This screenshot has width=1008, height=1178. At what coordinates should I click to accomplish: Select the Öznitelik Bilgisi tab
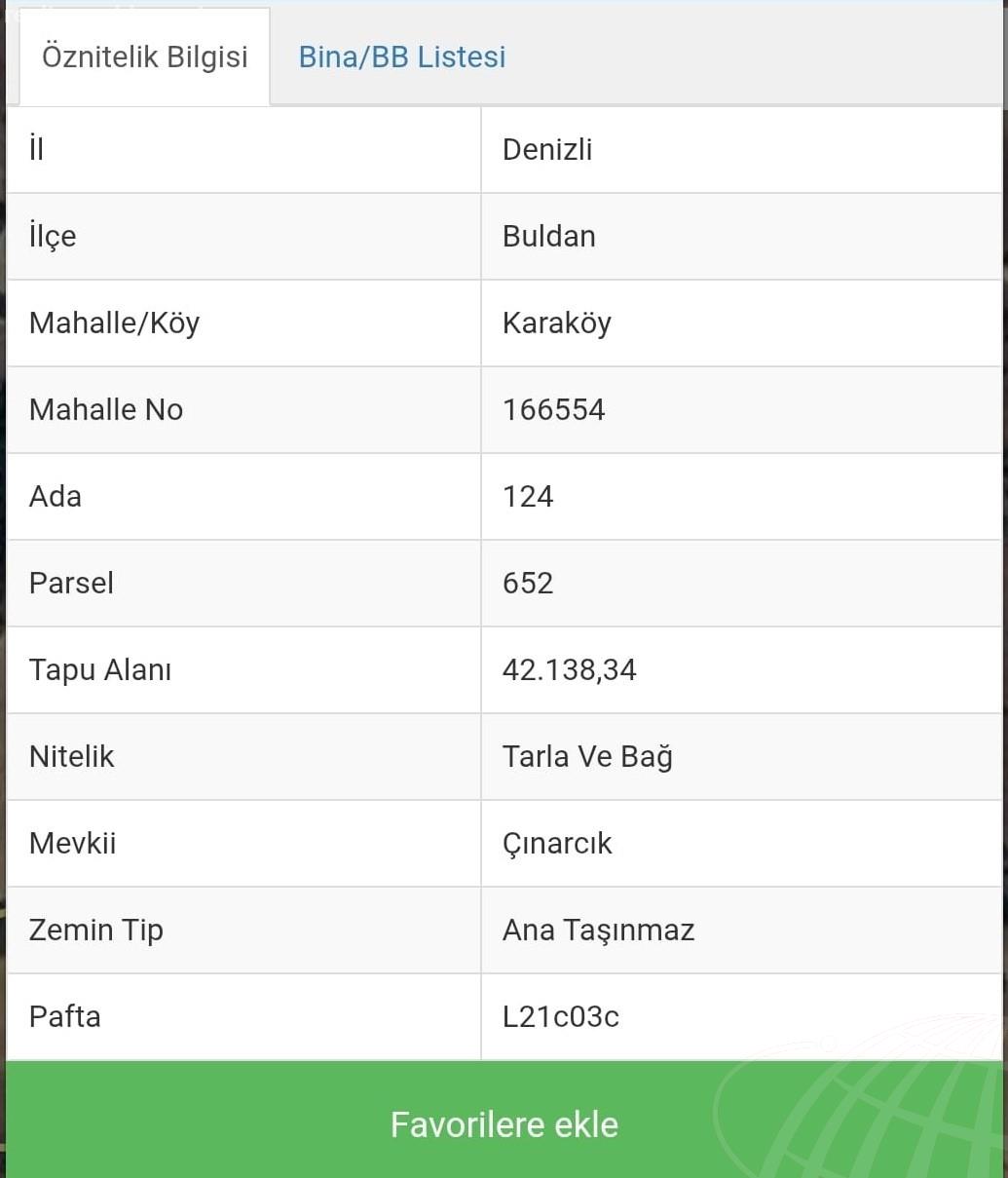click(x=145, y=57)
